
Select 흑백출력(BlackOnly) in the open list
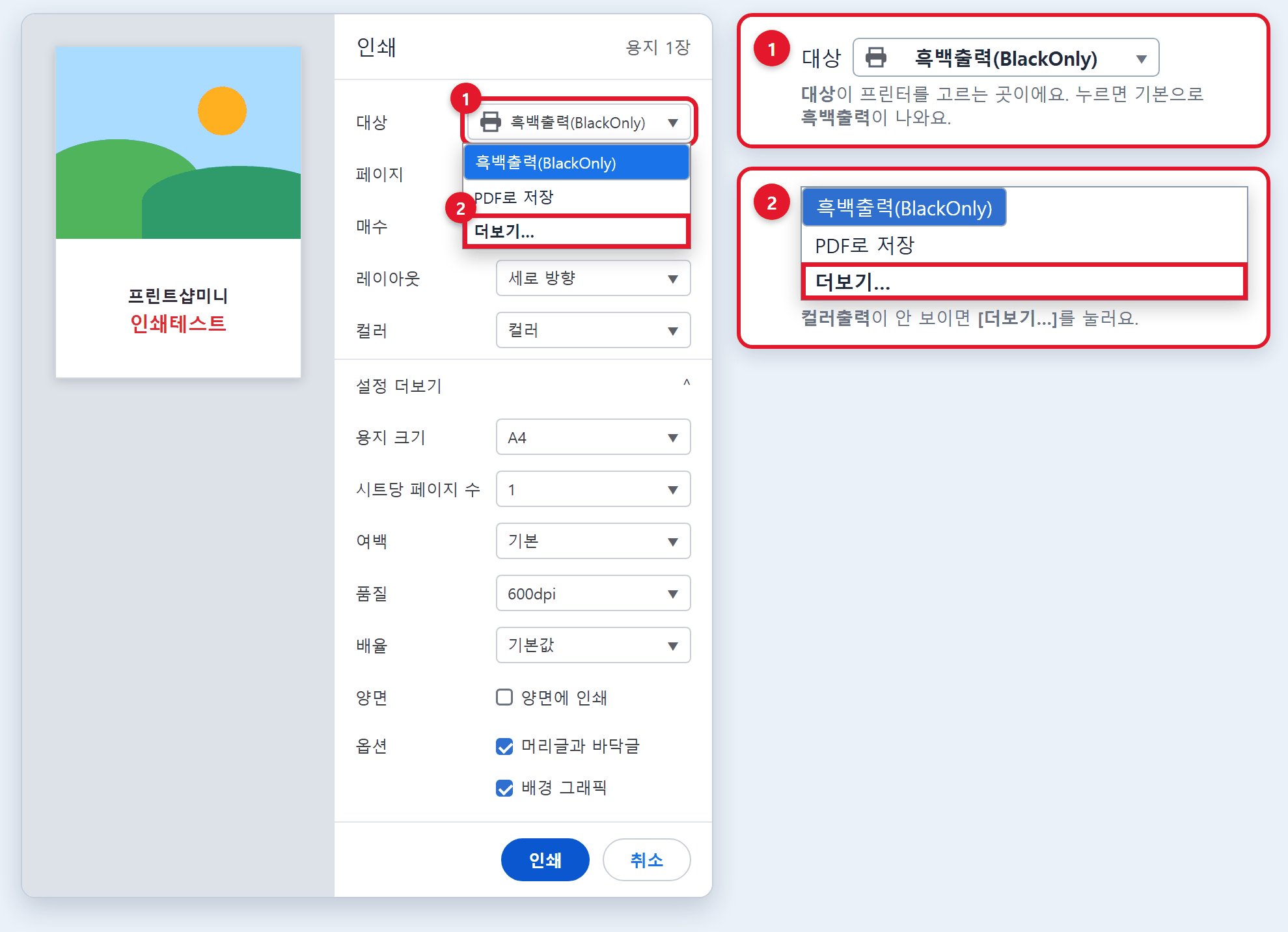pos(577,163)
